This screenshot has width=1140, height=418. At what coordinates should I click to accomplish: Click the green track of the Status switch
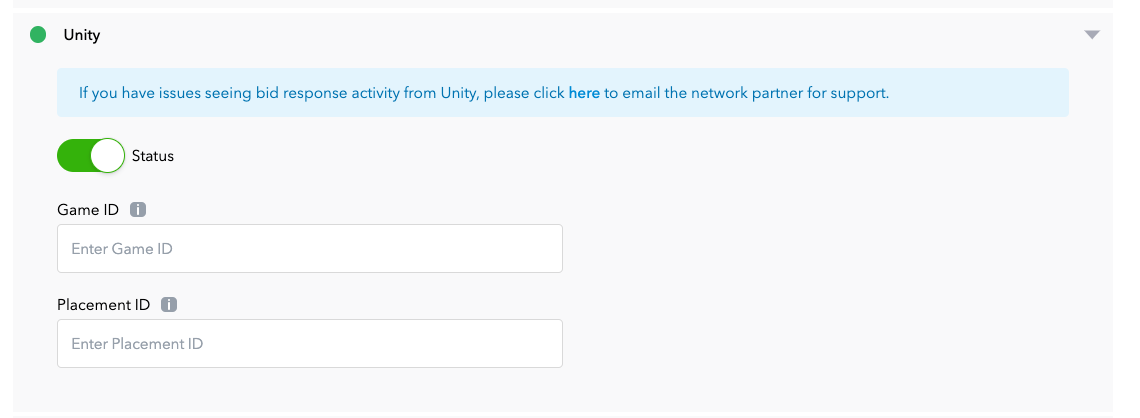[x=73, y=156]
